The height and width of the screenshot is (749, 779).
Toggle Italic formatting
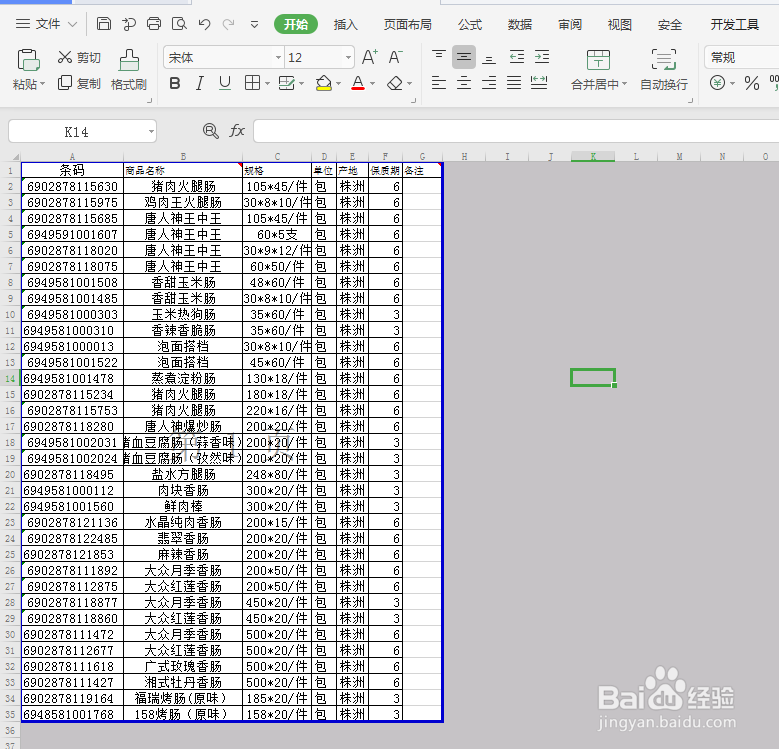click(x=200, y=83)
